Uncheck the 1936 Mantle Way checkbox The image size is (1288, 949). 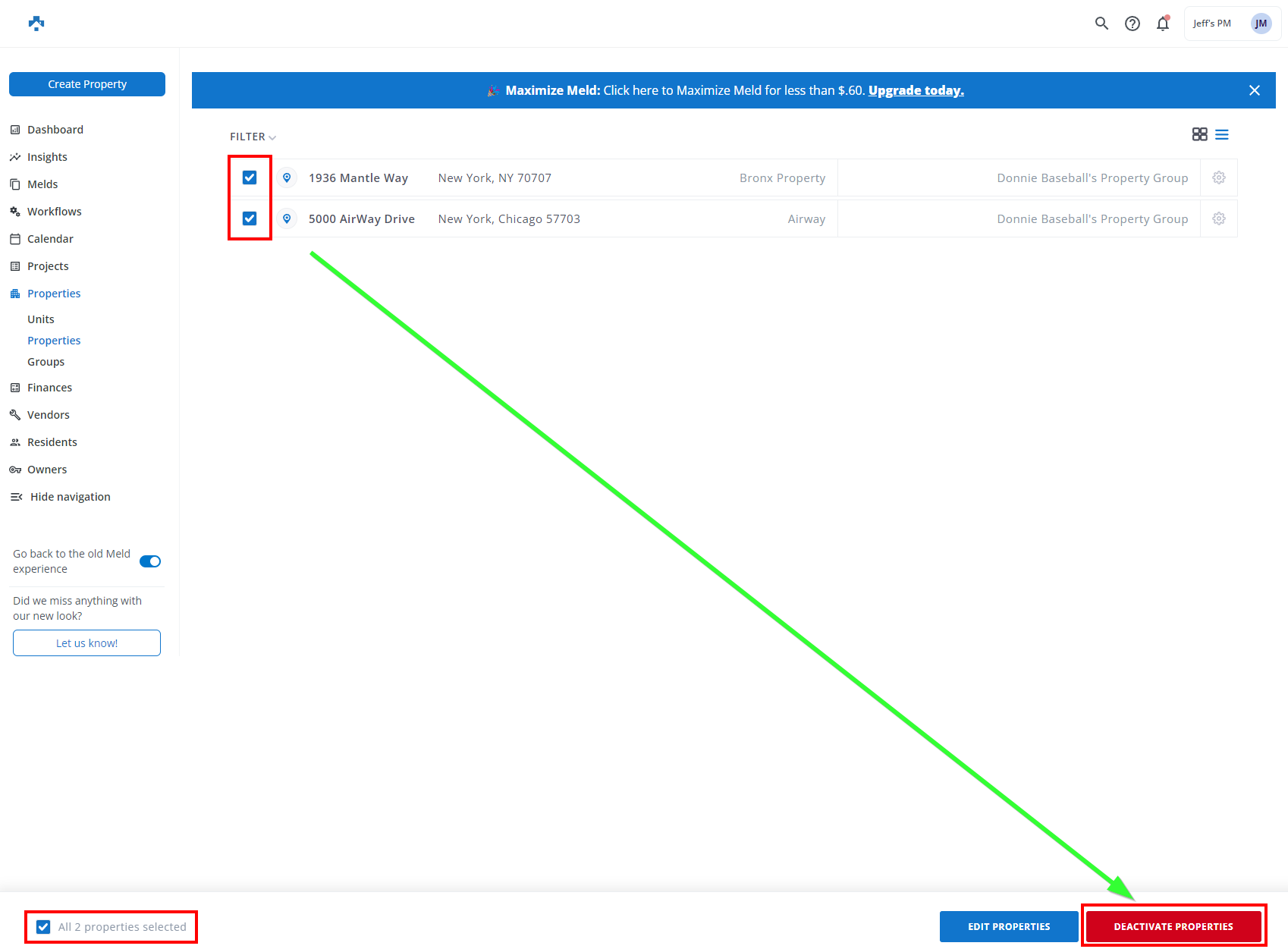[x=250, y=178]
